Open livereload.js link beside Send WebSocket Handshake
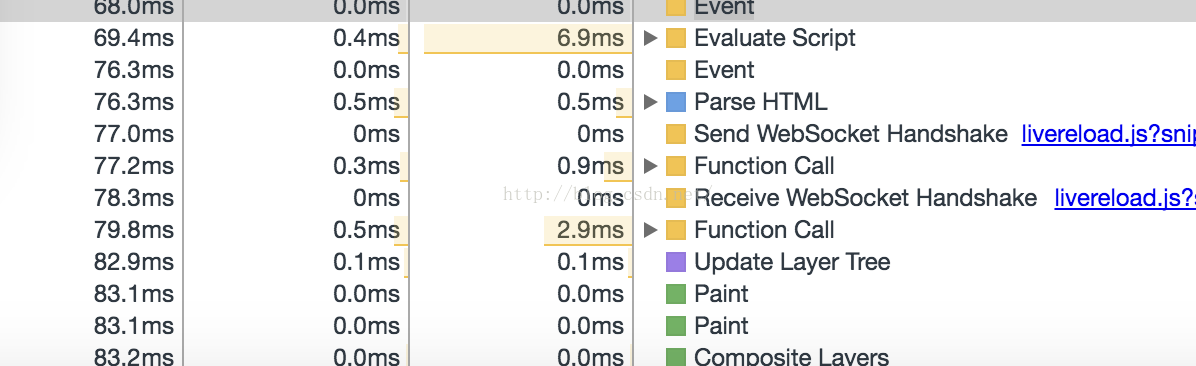Viewport: 1196px width, 366px height. pos(1108,134)
